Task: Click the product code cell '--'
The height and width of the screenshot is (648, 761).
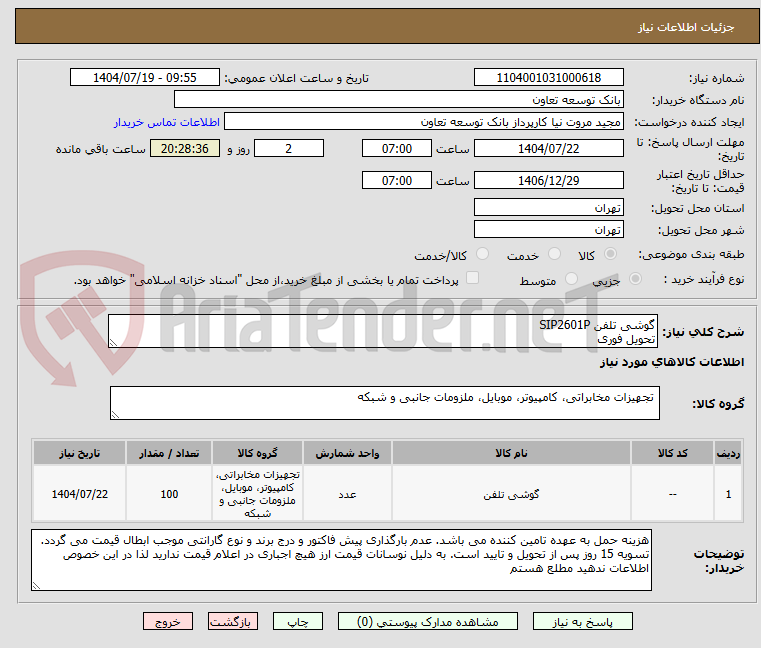Action: [672, 494]
